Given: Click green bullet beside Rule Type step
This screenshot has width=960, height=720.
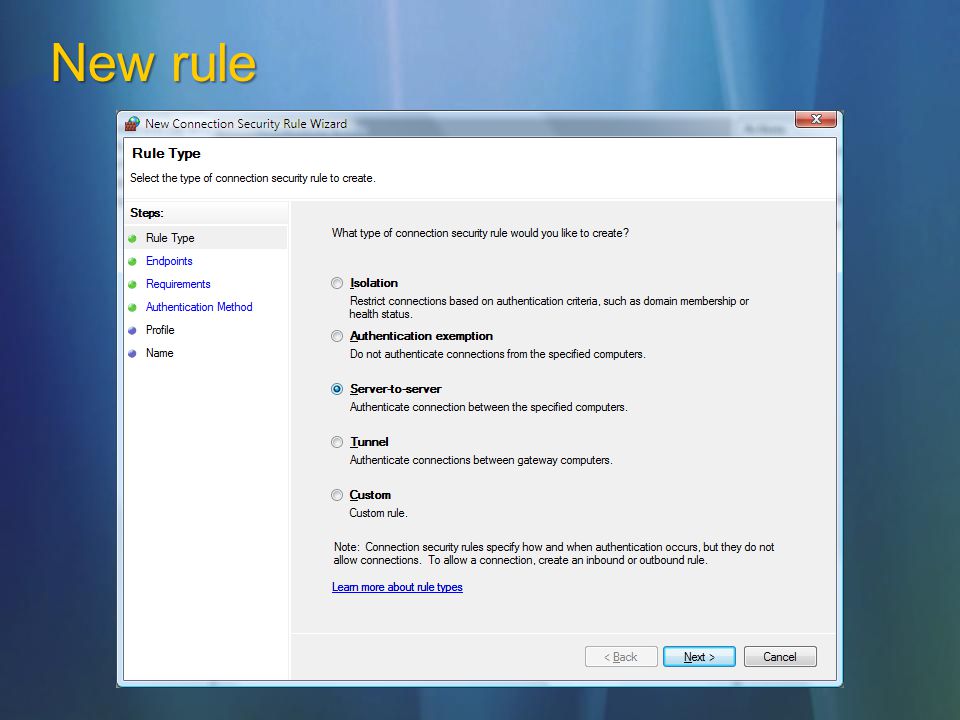Looking at the screenshot, I should 132,238.
